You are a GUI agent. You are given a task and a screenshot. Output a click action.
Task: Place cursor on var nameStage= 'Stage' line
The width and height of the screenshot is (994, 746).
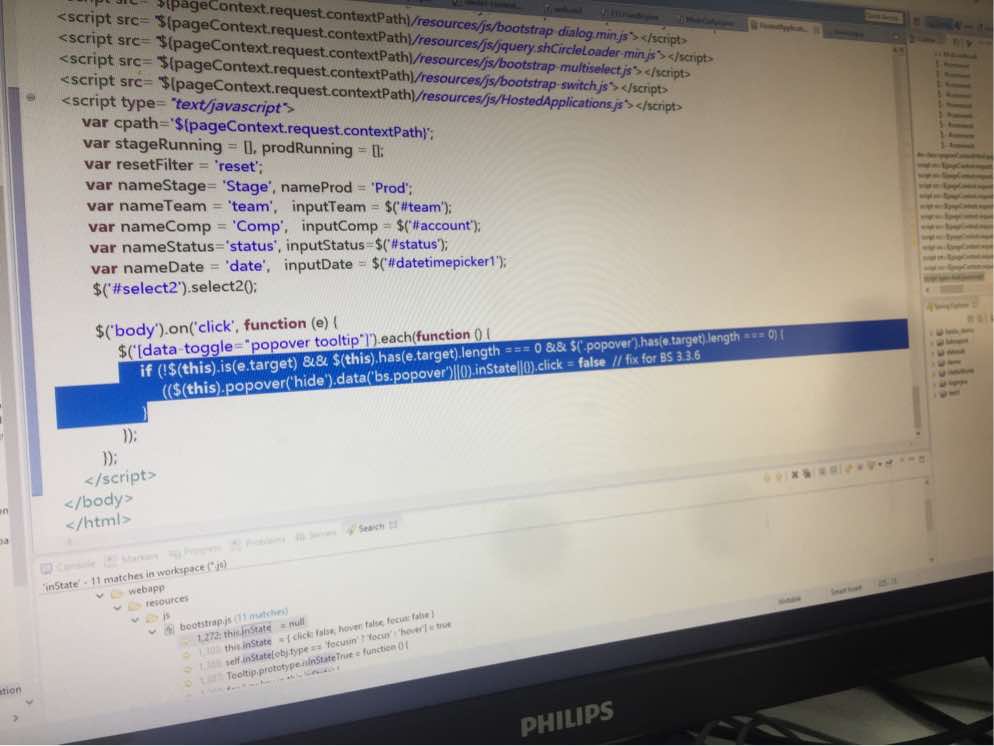248,187
